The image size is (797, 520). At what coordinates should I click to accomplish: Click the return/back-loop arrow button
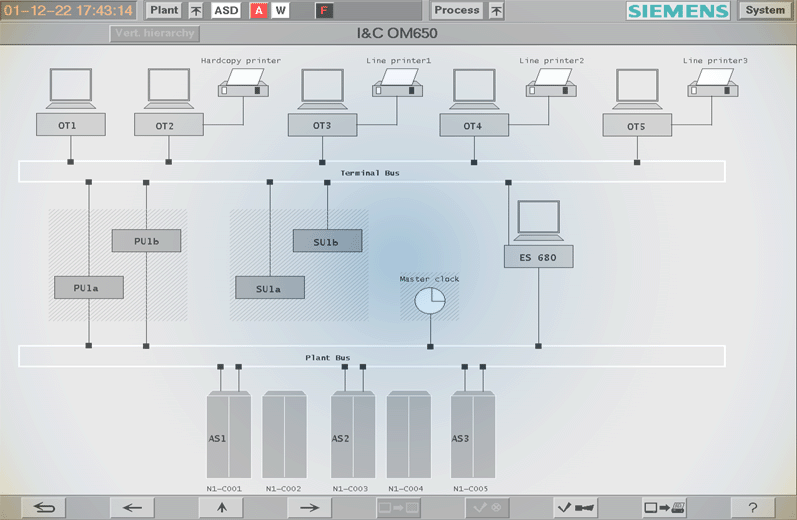44,508
